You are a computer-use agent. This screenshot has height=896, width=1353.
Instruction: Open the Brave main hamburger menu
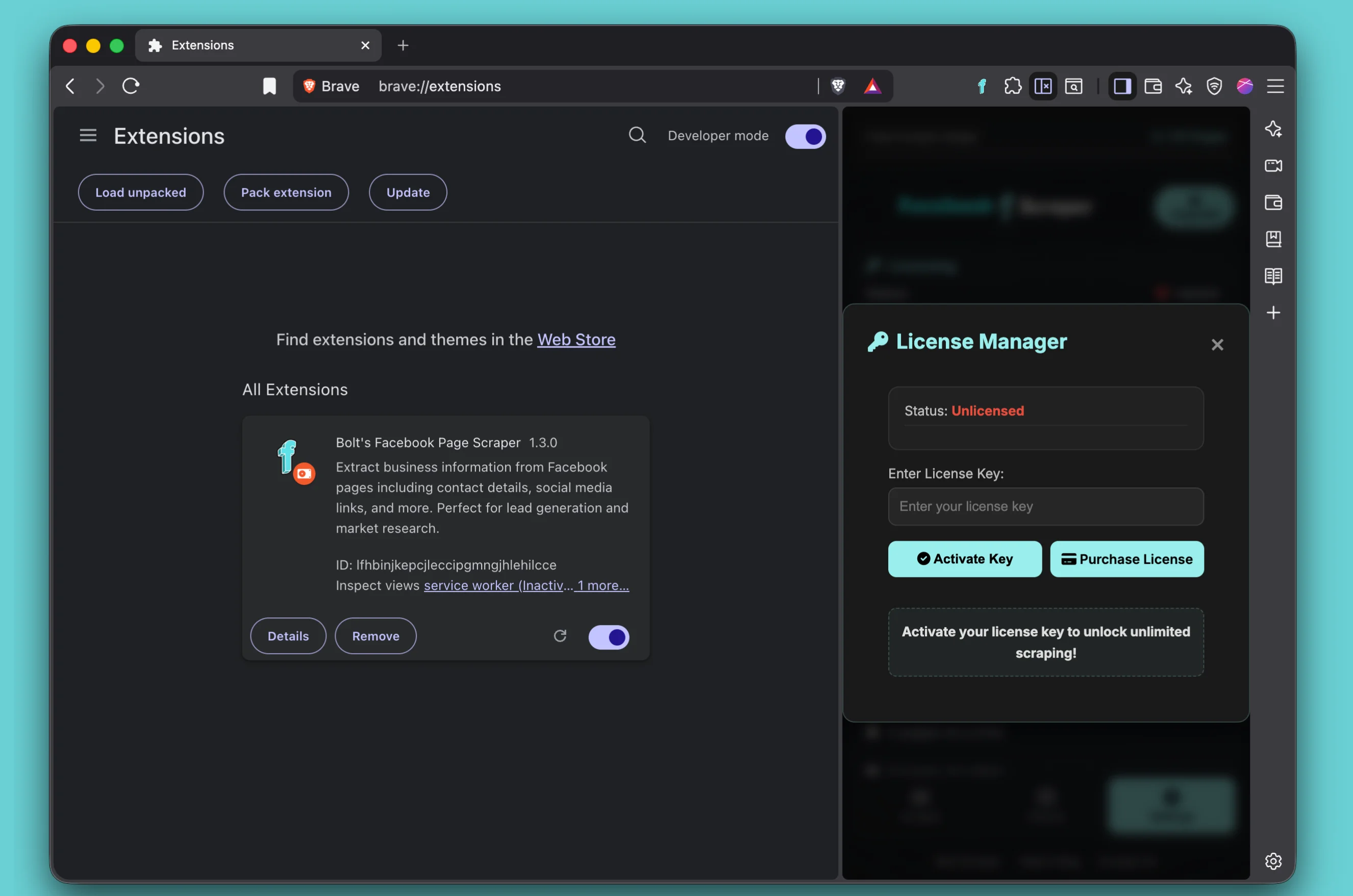(1275, 86)
